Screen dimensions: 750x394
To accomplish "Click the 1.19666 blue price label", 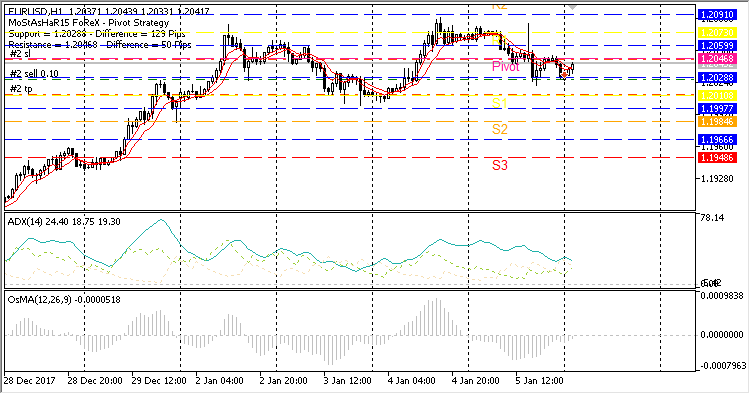I will point(717,140).
